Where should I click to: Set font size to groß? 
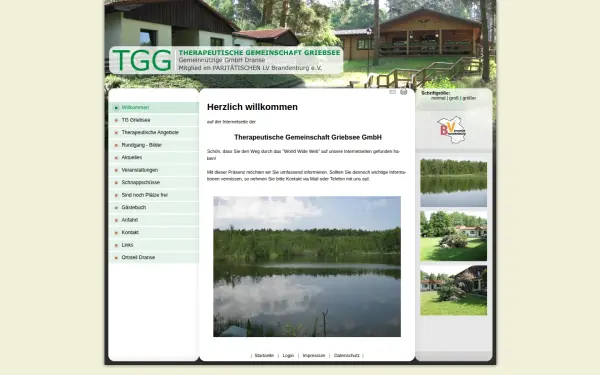(454, 98)
